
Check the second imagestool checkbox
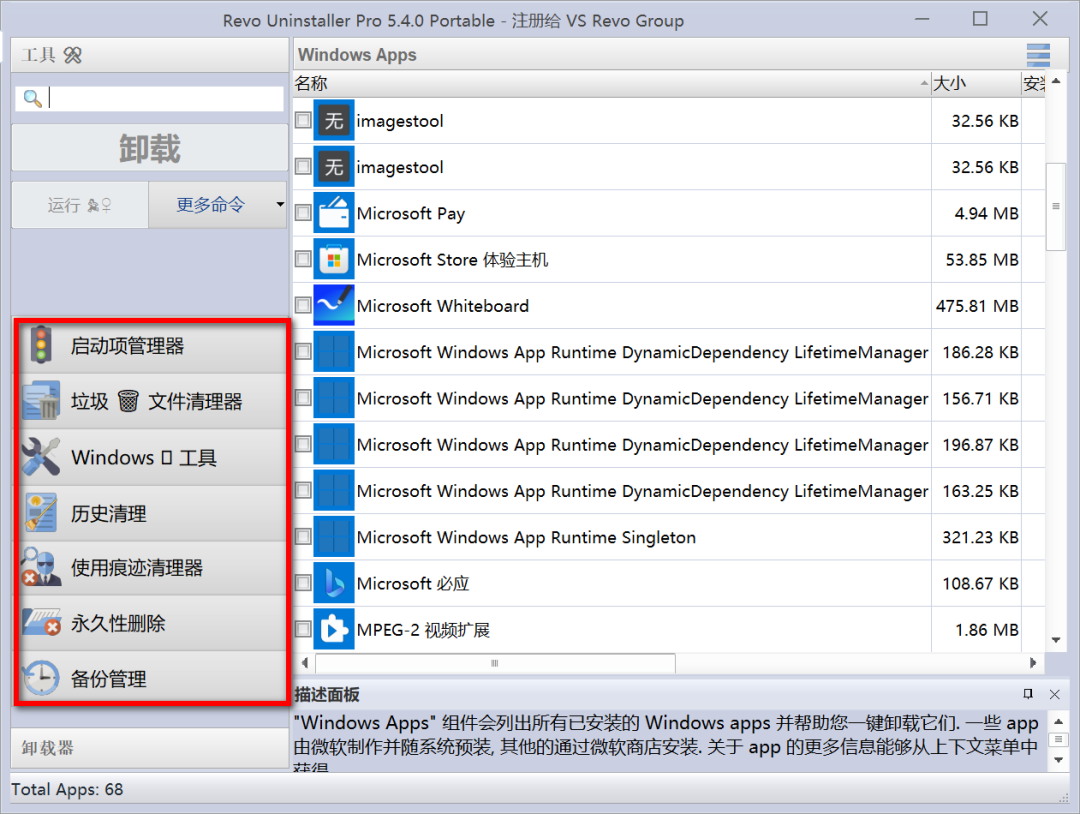click(303, 166)
